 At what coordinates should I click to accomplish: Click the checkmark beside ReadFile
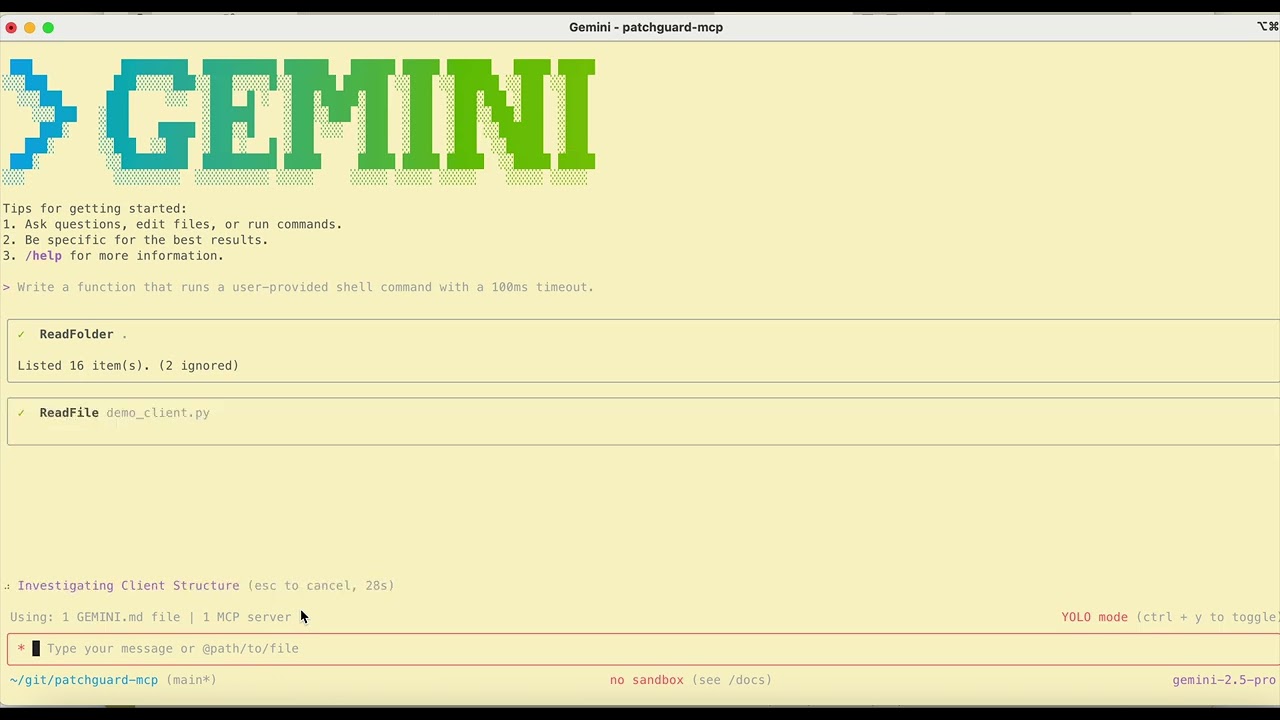[x=21, y=412]
